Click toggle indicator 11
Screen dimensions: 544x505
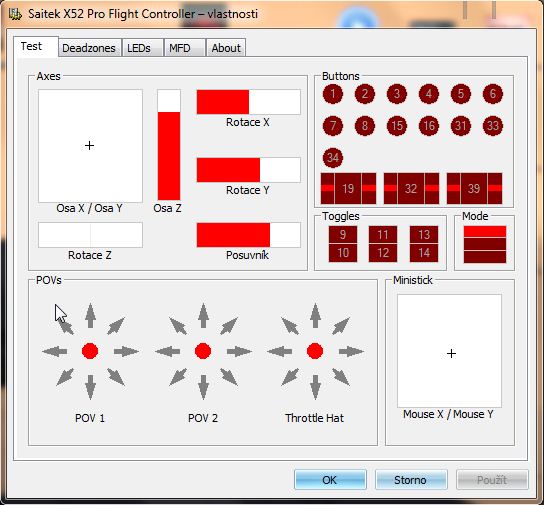[x=383, y=234]
